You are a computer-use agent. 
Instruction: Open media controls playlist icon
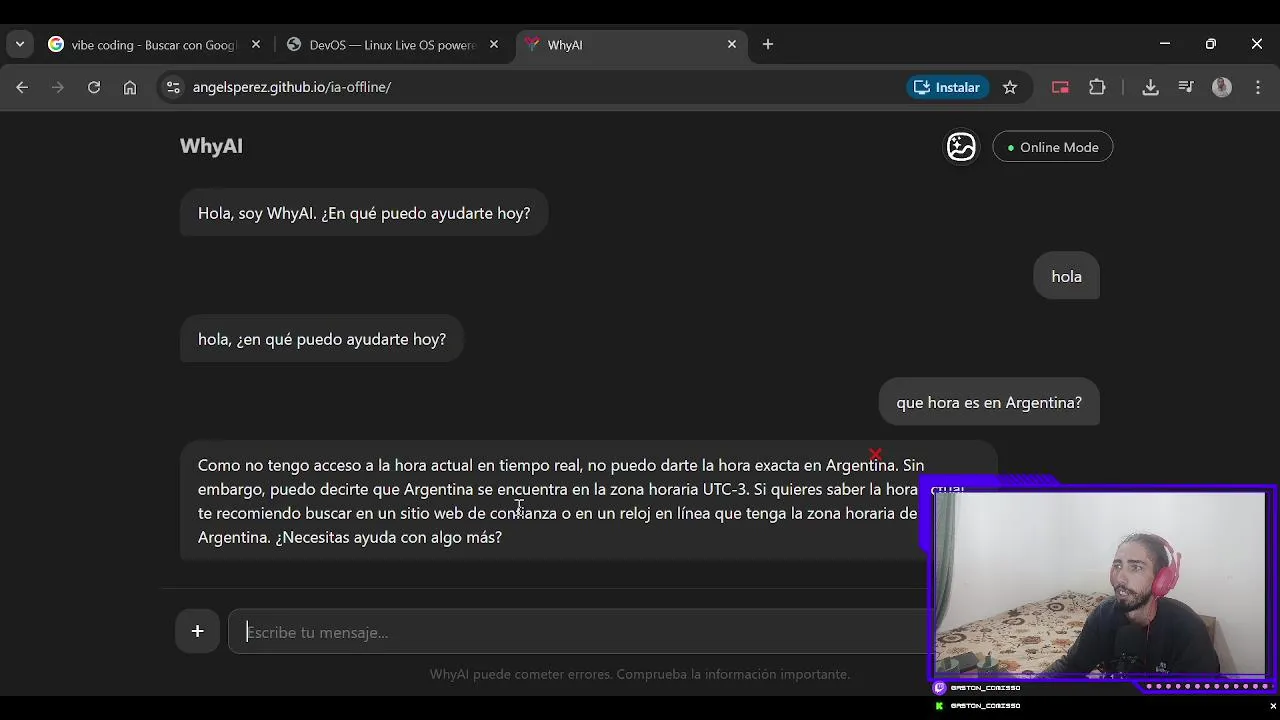(x=1186, y=87)
